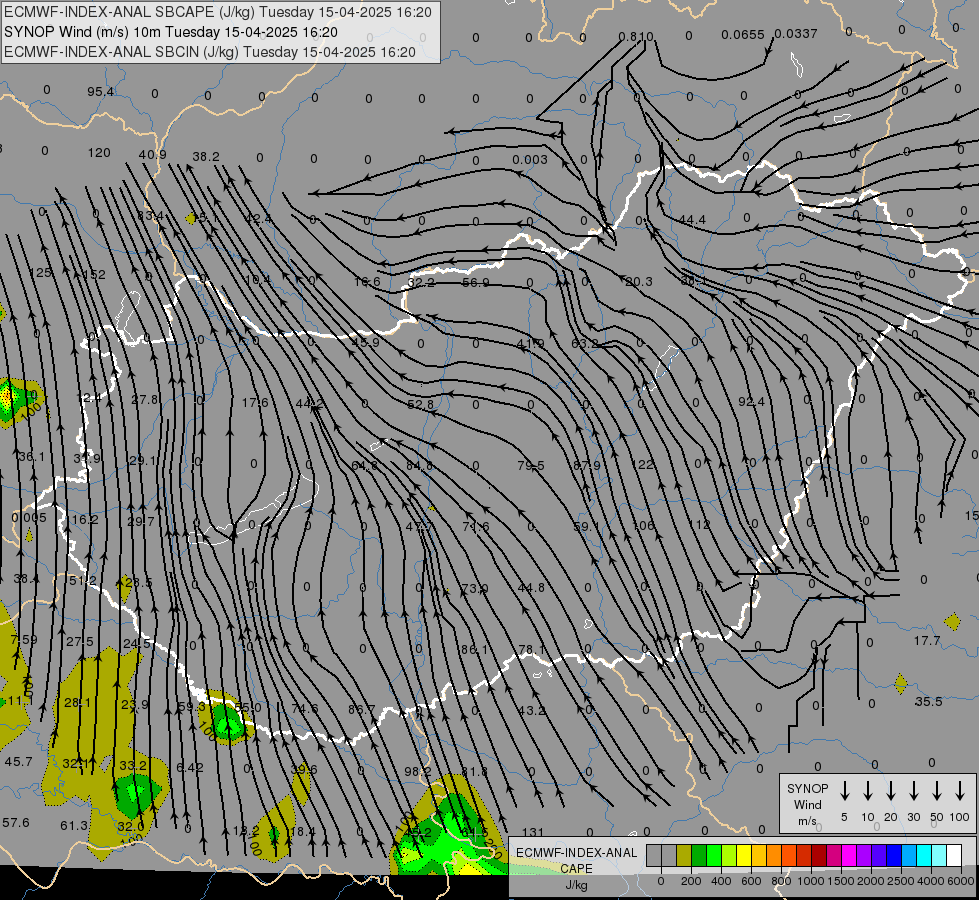Click the SYNOP Wind 10m title line

point(170,32)
